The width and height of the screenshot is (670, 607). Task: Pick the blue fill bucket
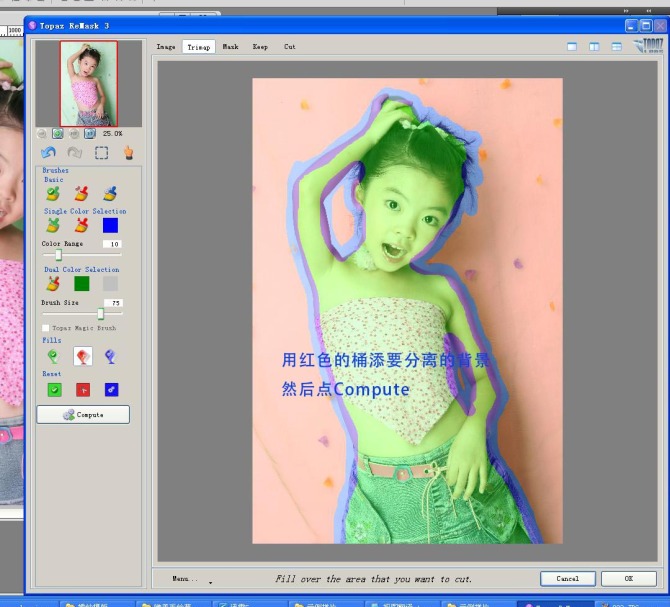111,356
